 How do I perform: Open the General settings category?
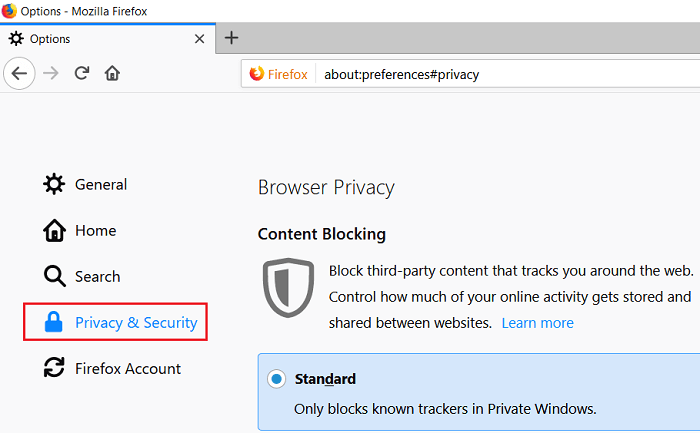point(100,184)
